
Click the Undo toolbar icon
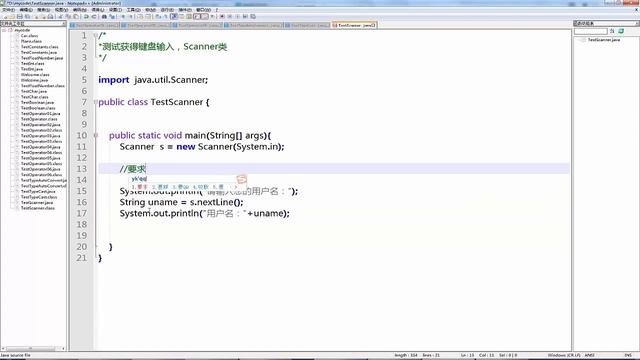coord(86,17)
